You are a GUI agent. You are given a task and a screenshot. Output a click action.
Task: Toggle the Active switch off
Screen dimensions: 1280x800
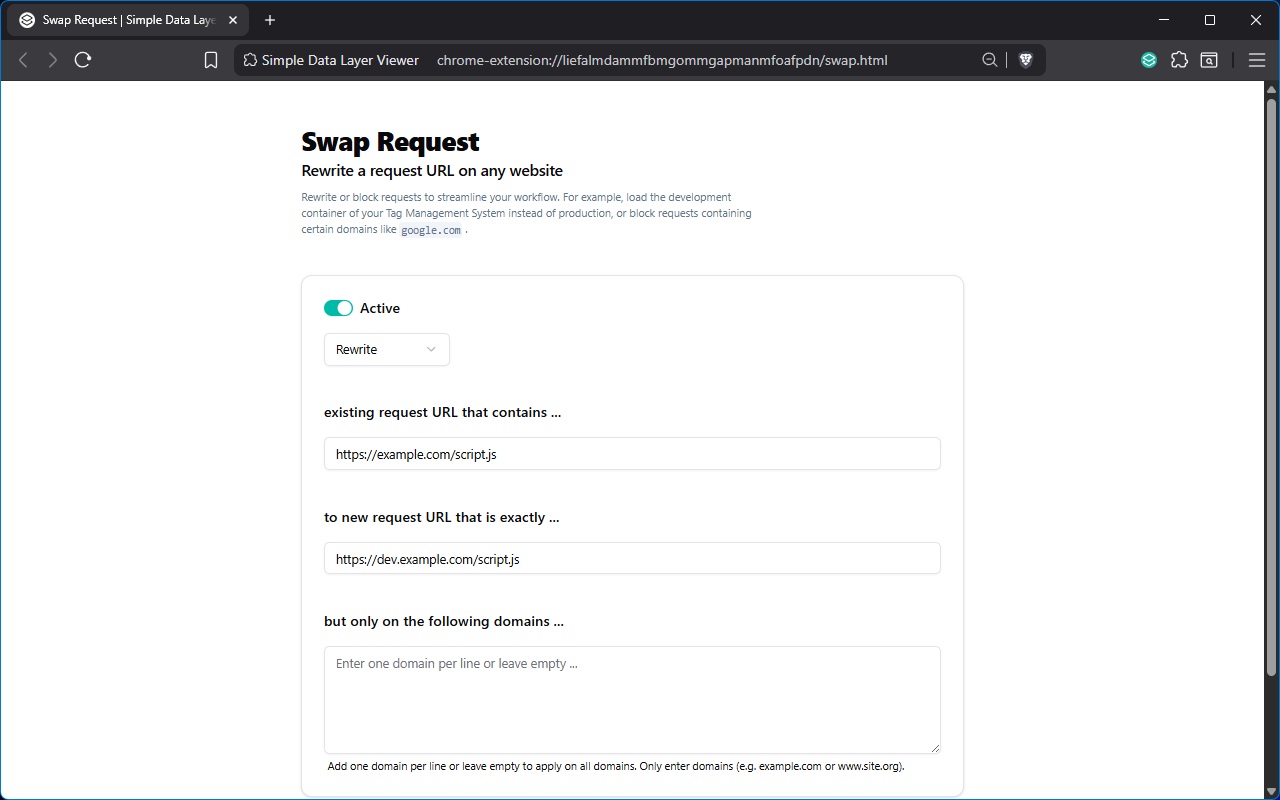pyautogui.click(x=338, y=308)
